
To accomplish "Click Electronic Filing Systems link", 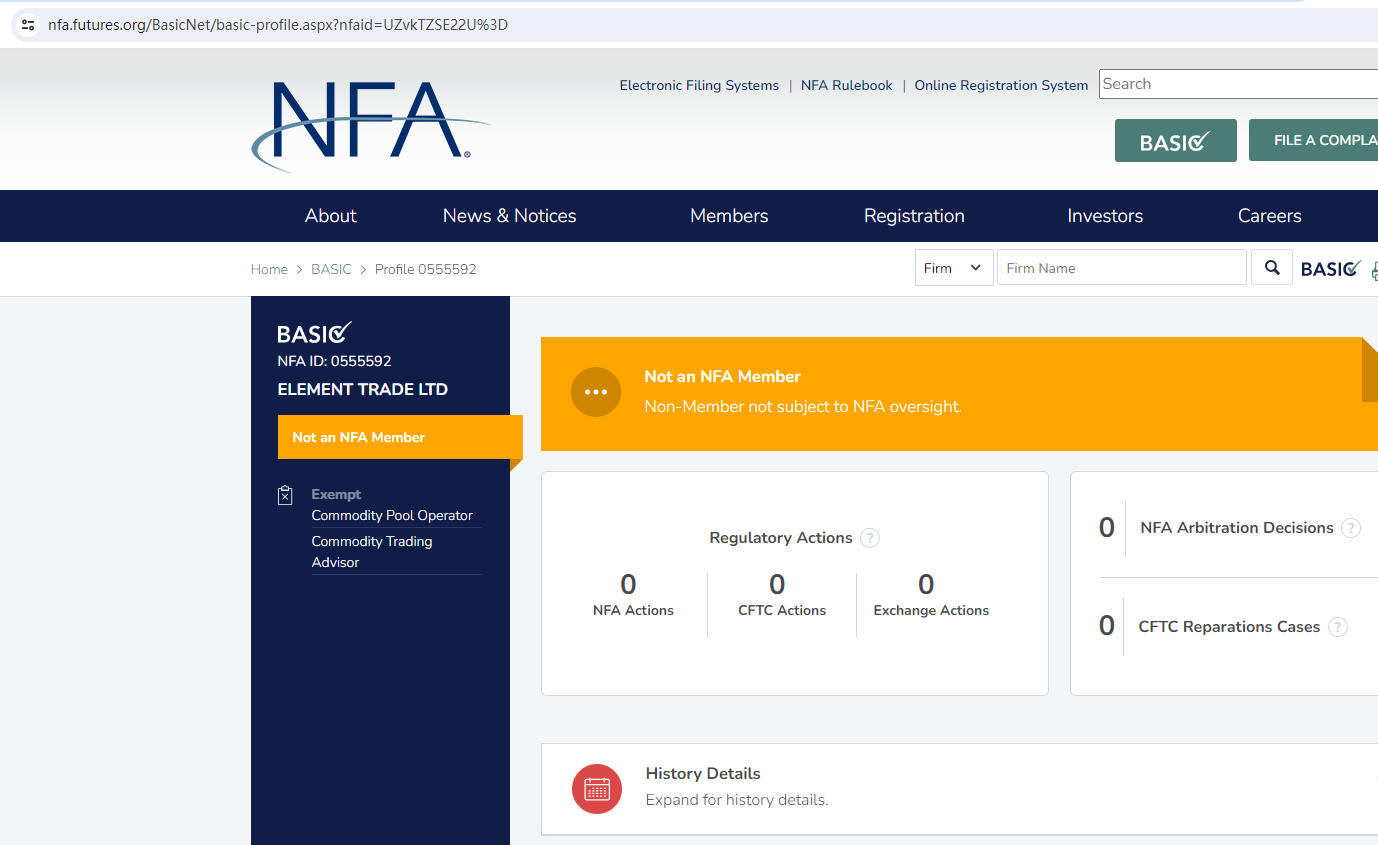I will [x=698, y=85].
